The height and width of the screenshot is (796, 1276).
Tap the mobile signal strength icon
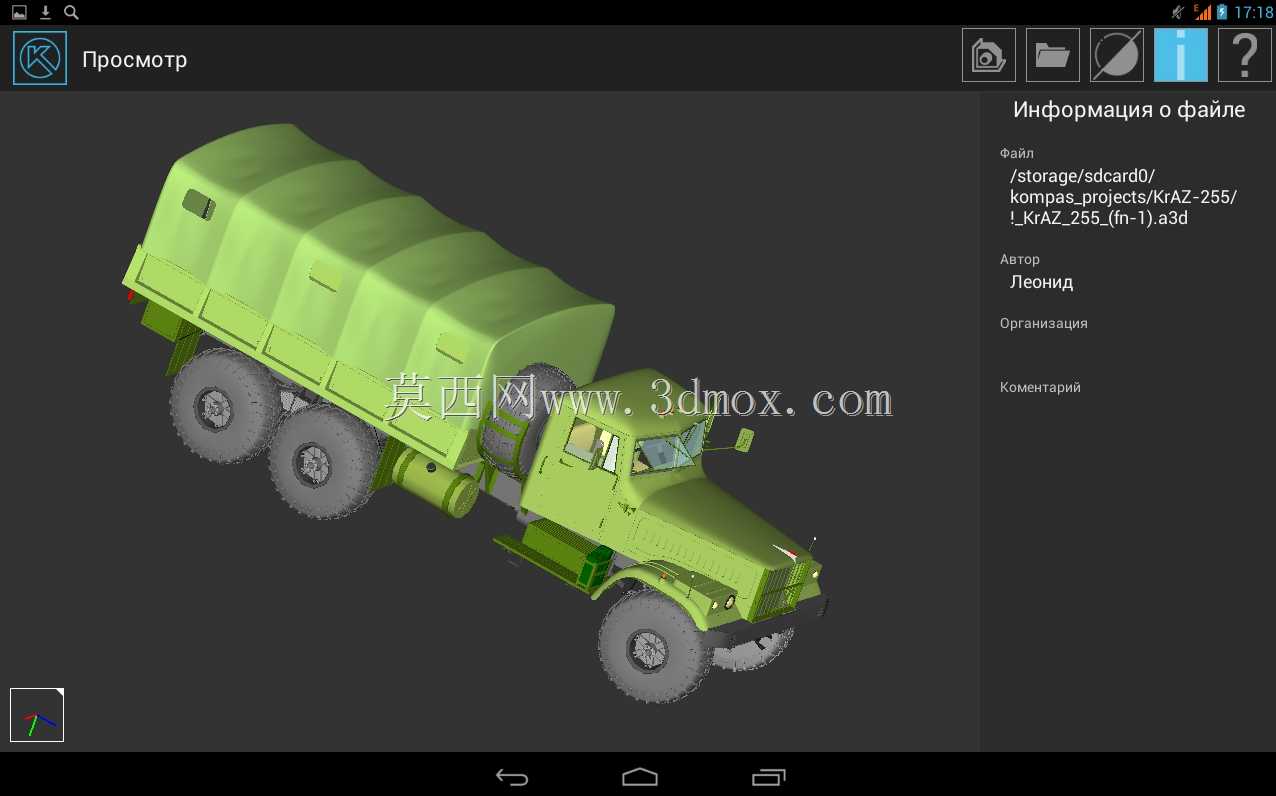click(1202, 12)
